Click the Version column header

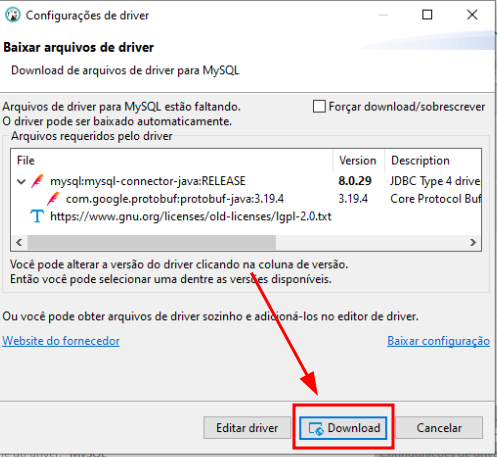point(358,161)
